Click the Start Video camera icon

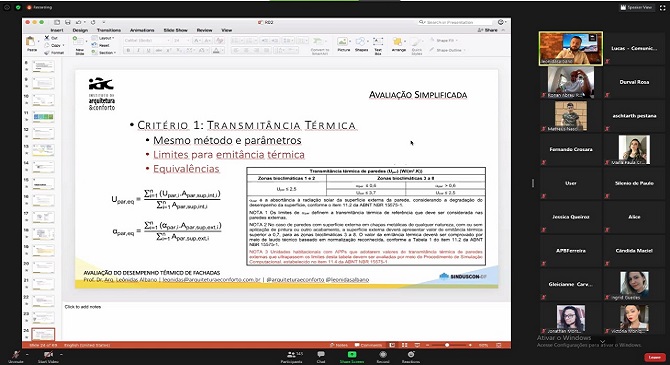pos(48,354)
